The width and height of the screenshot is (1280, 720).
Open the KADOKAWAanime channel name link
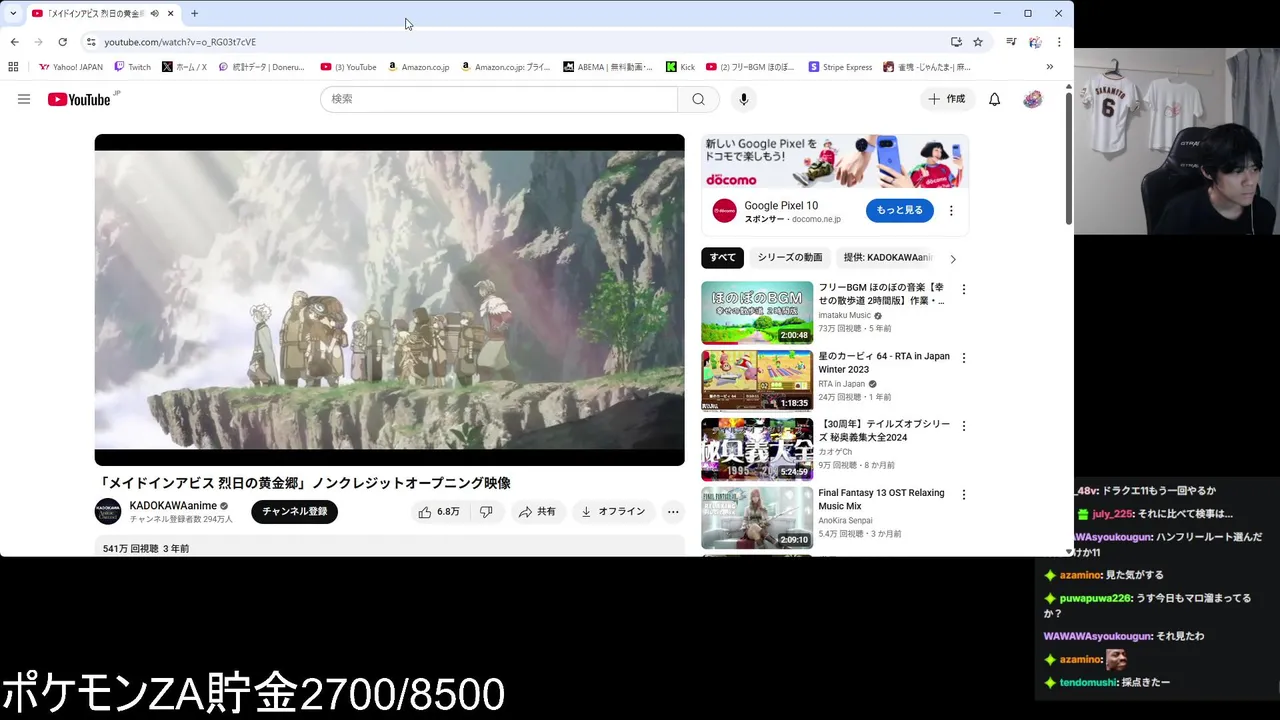(173, 506)
